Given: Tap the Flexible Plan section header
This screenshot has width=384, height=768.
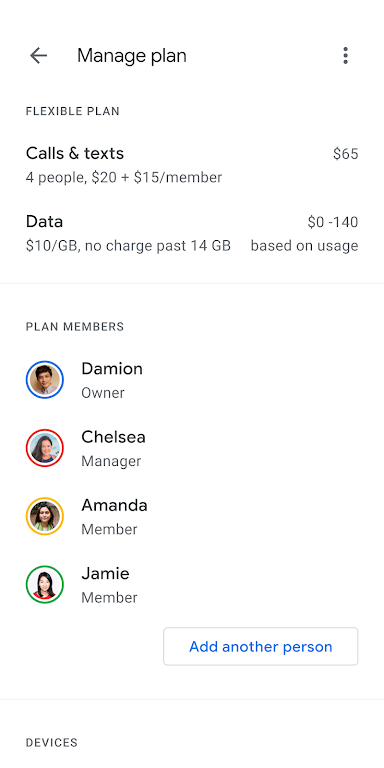Looking at the screenshot, I should click(72, 111).
